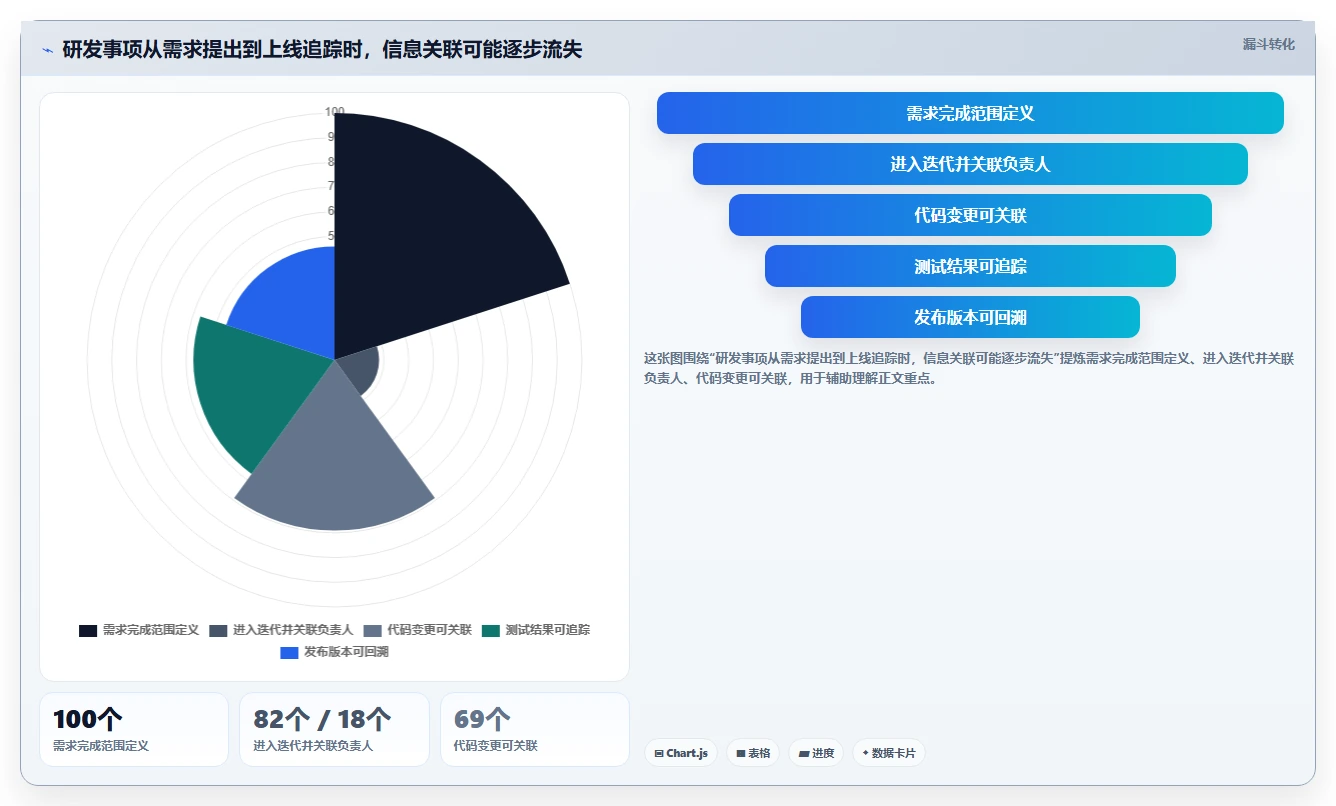Click the 100 radial axis label
The width and height of the screenshot is (1336, 806).
[x=335, y=112]
